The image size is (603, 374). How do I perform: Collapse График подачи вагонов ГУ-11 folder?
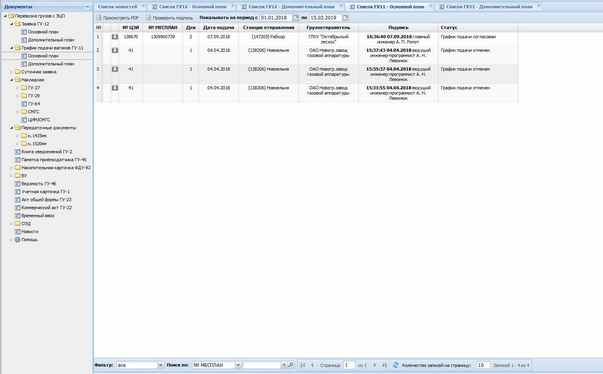pos(12,48)
